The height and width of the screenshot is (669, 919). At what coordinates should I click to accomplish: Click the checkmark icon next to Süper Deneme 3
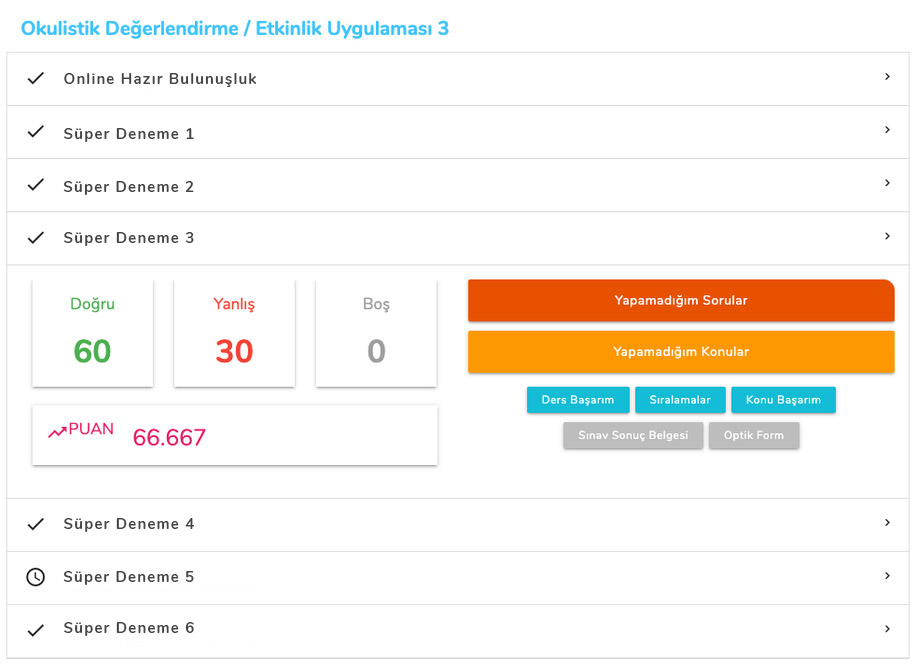[x=36, y=238]
